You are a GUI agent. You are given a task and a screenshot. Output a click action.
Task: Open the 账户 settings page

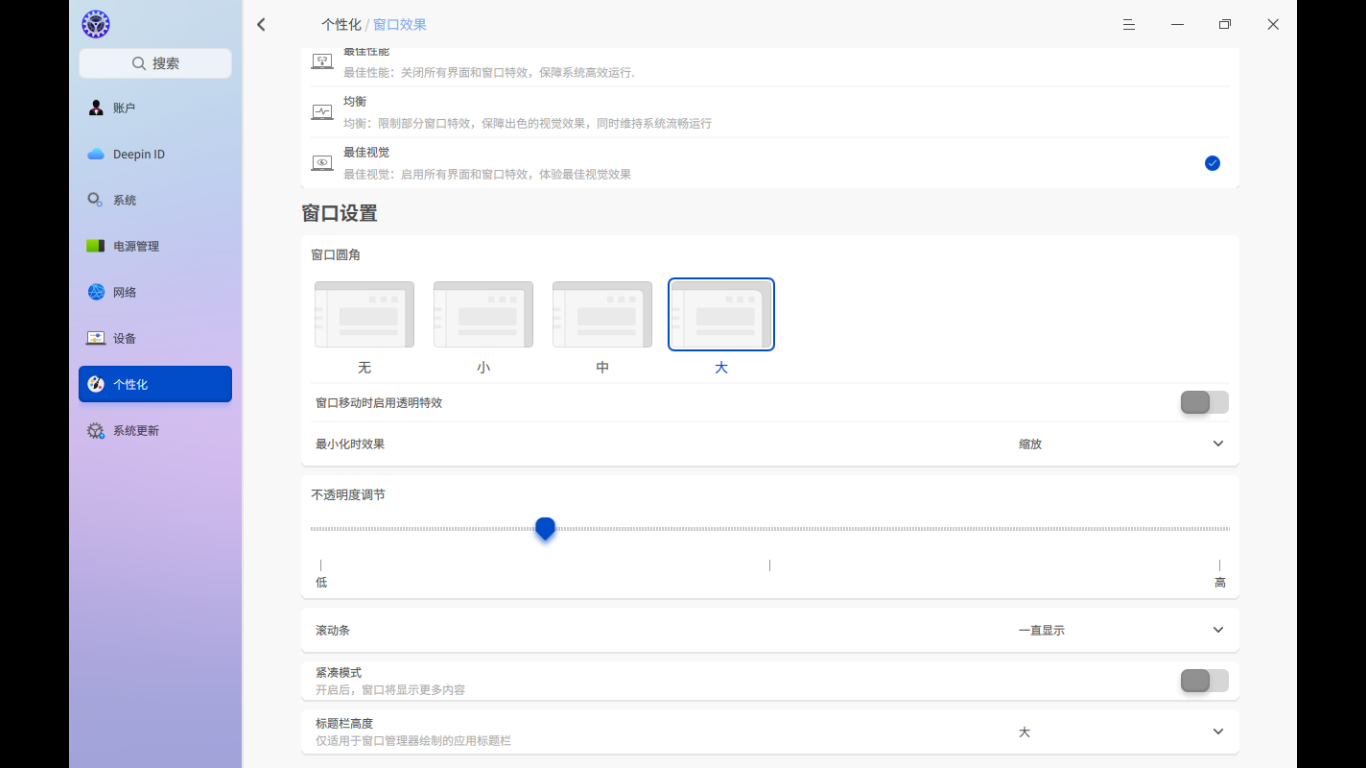click(155, 108)
